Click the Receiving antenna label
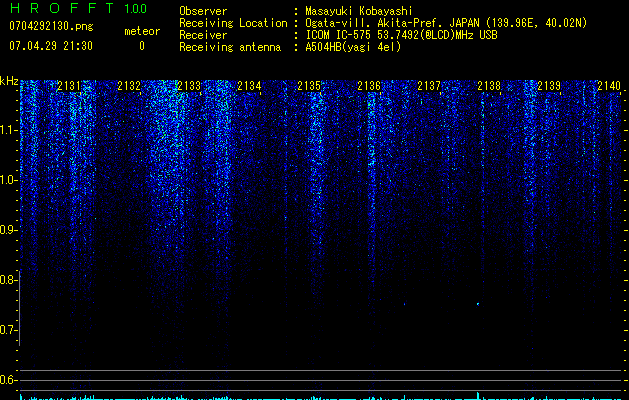The width and height of the screenshot is (629, 400). (230, 47)
